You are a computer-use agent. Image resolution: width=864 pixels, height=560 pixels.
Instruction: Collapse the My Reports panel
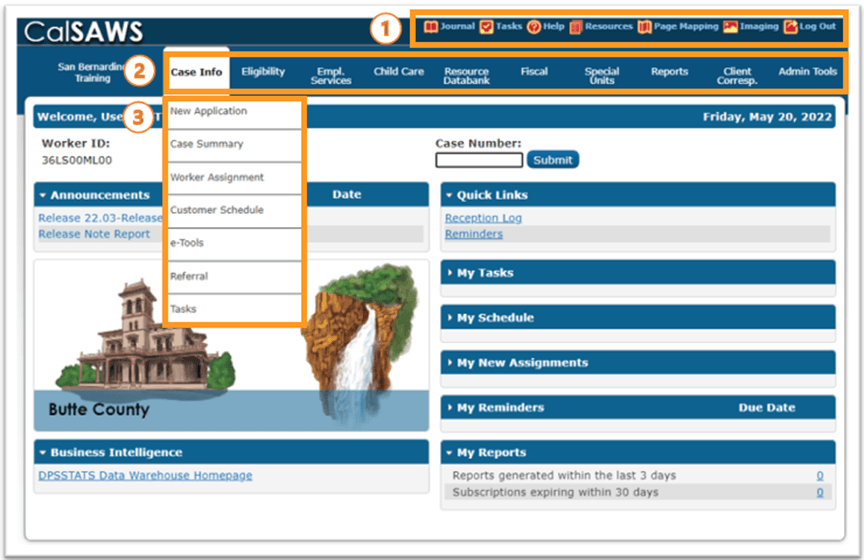(x=450, y=453)
